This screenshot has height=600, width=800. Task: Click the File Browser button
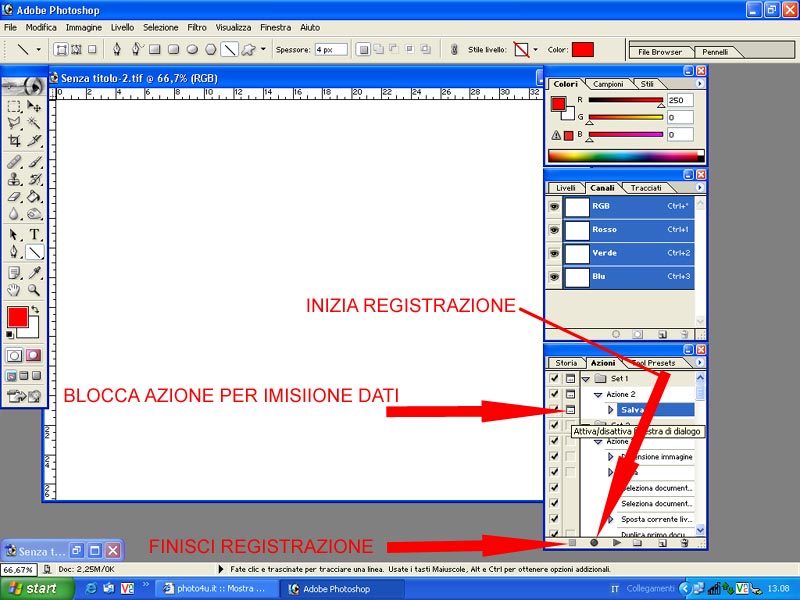tap(660, 51)
